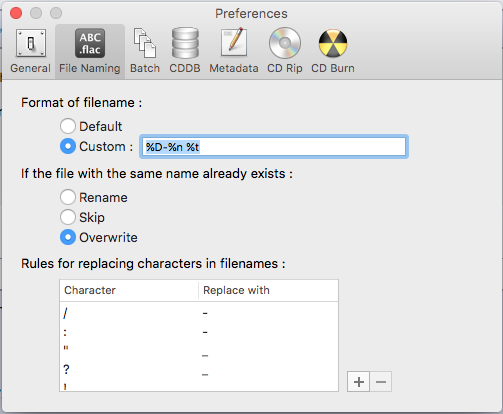Image resolution: width=503 pixels, height=414 pixels.
Task: Select the colon character rule row
Action: pyautogui.click(x=199, y=332)
